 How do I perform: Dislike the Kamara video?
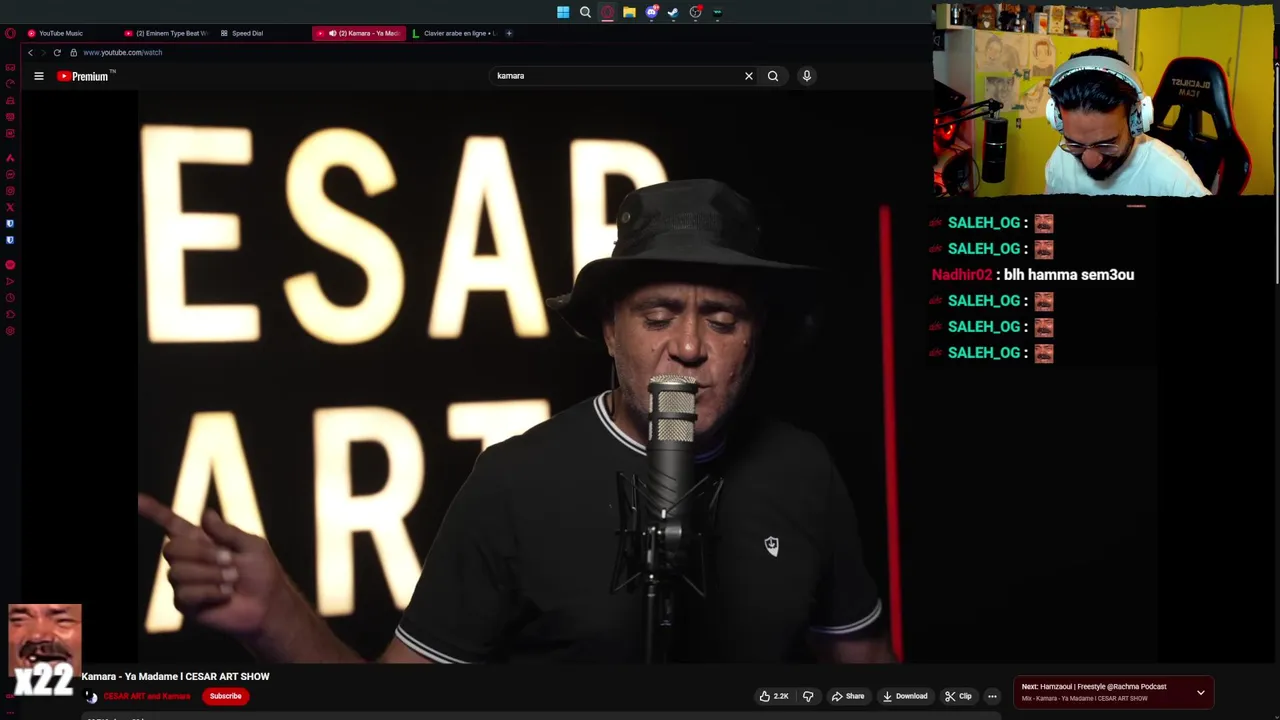808,696
